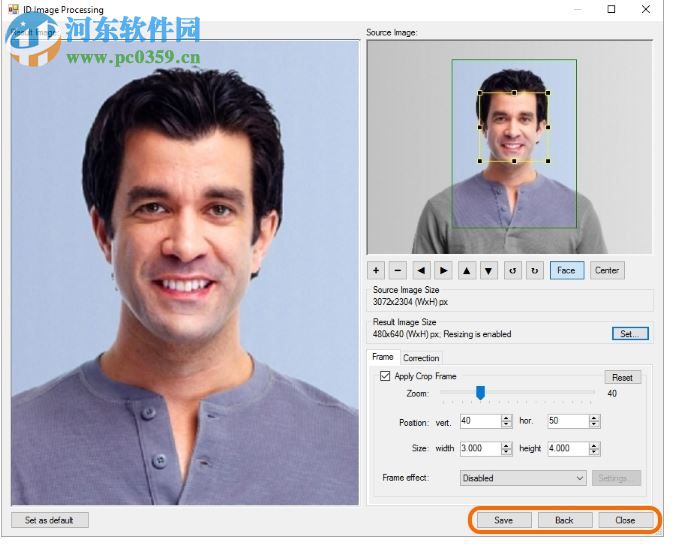Reset the crop frame settings
The width and height of the screenshot is (676, 544).
coord(623,377)
